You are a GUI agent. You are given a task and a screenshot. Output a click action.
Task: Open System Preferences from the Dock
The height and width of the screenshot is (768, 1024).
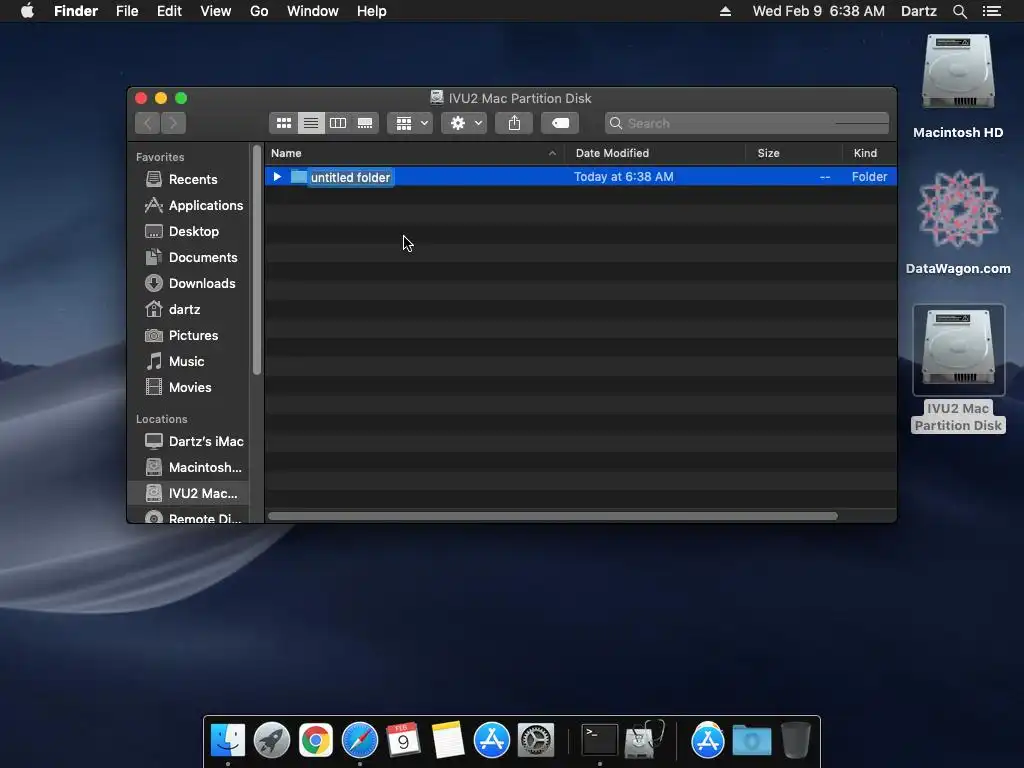[536, 740]
